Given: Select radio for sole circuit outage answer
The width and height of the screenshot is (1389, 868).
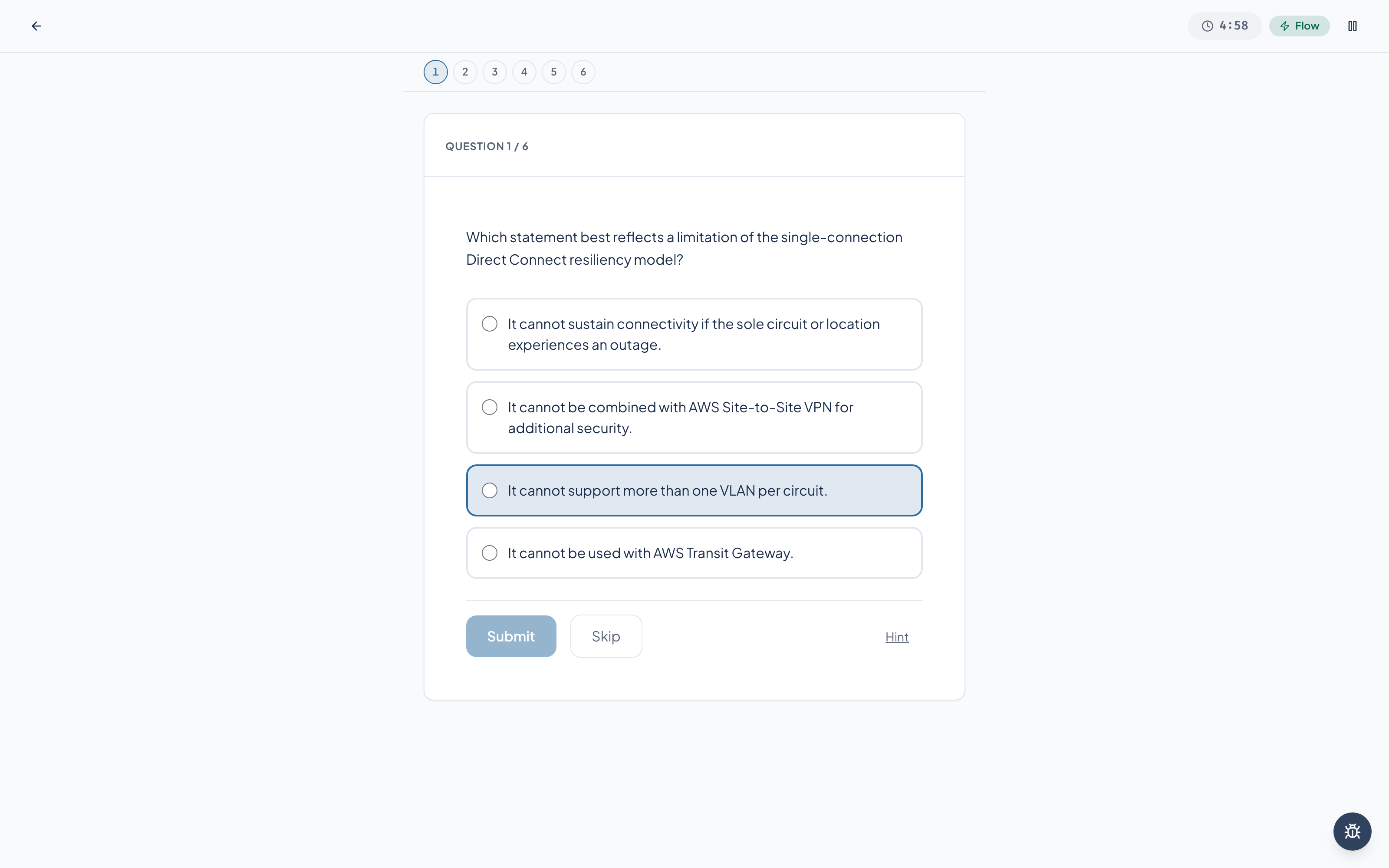Looking at the screenshot, I should [x=490, y=324].
